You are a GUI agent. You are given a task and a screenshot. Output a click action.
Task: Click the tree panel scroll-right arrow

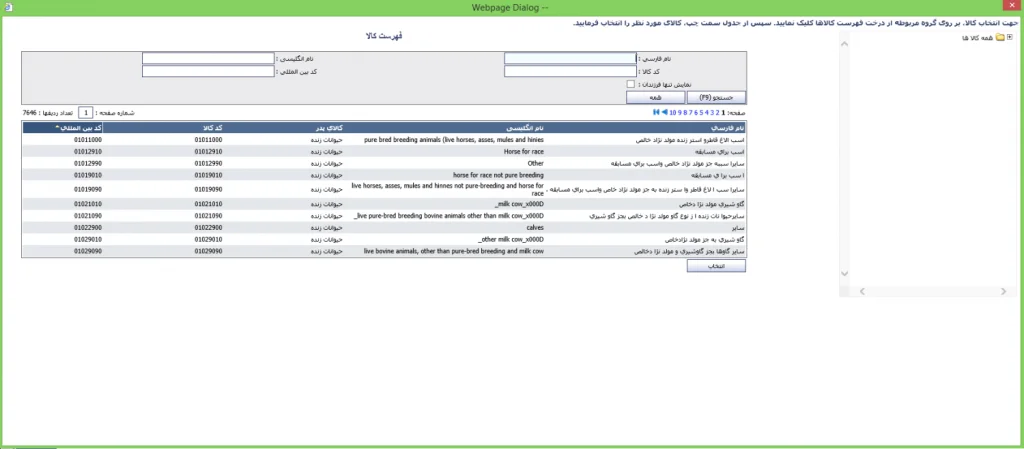point(1004,291)
